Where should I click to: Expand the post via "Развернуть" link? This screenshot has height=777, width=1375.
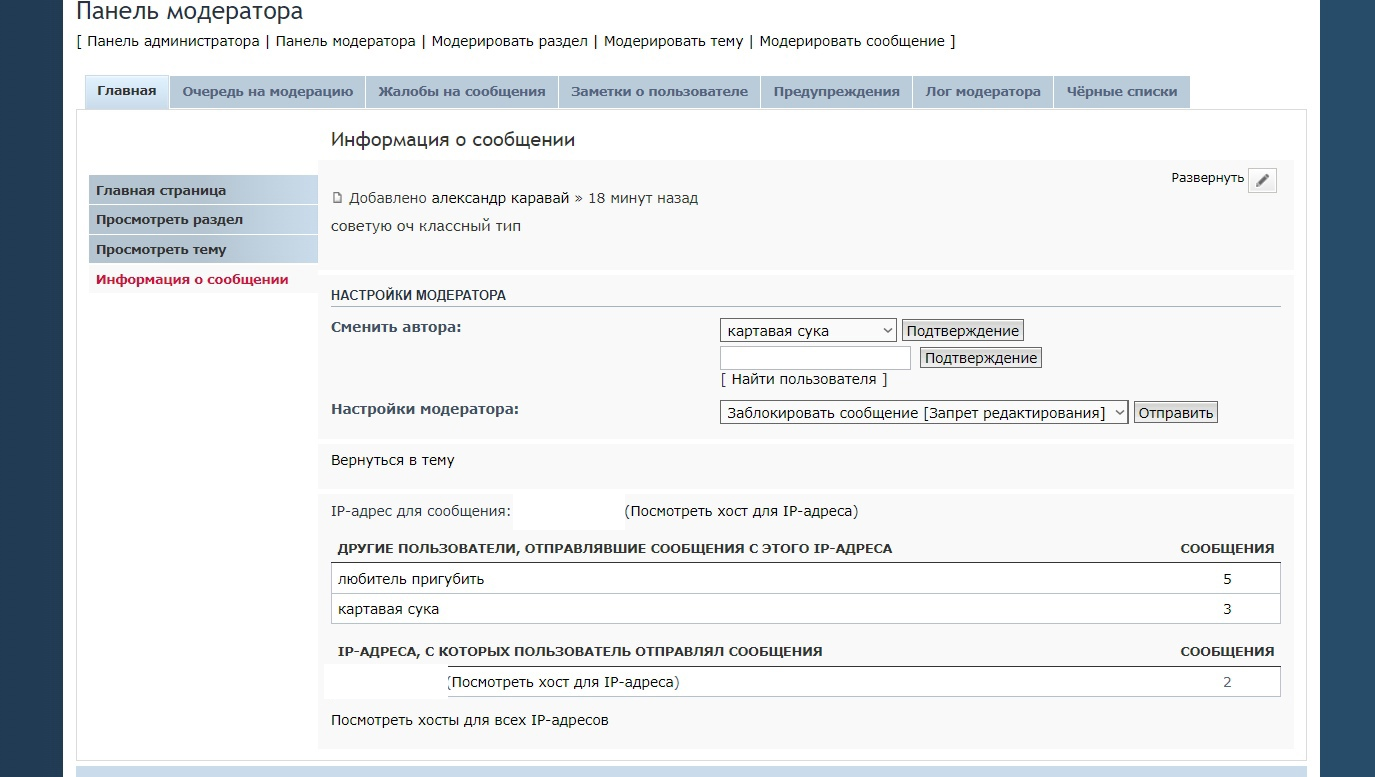click(1207, 178)
